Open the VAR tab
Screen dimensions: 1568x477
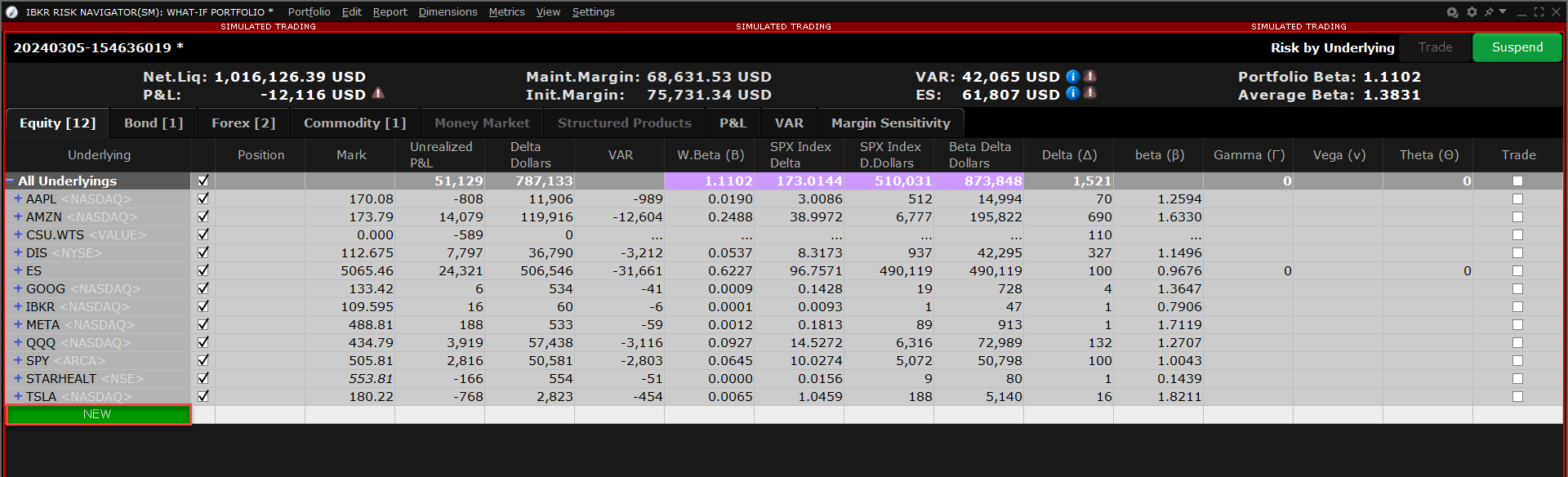[x=789, y=123]
